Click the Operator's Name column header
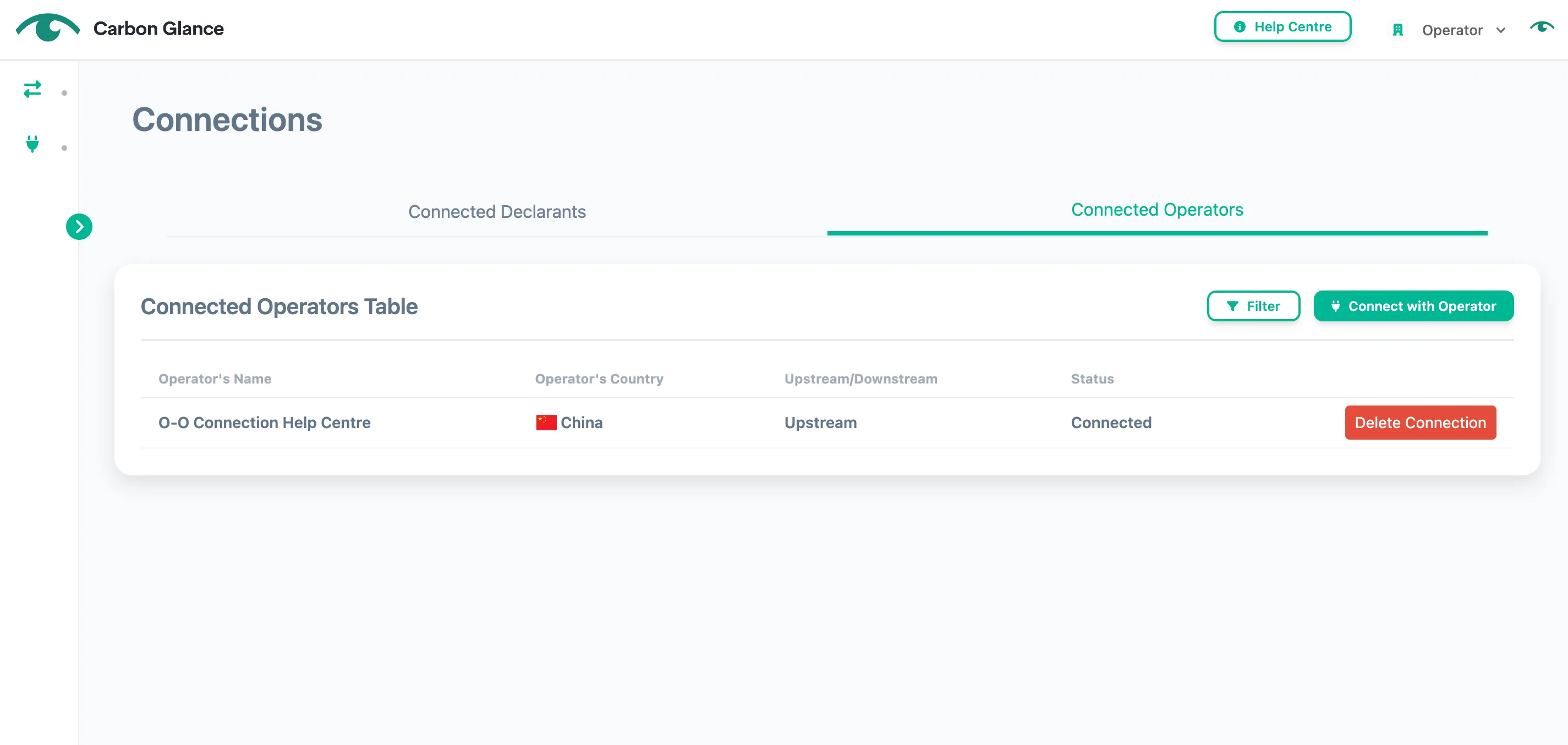 (215, 379)
